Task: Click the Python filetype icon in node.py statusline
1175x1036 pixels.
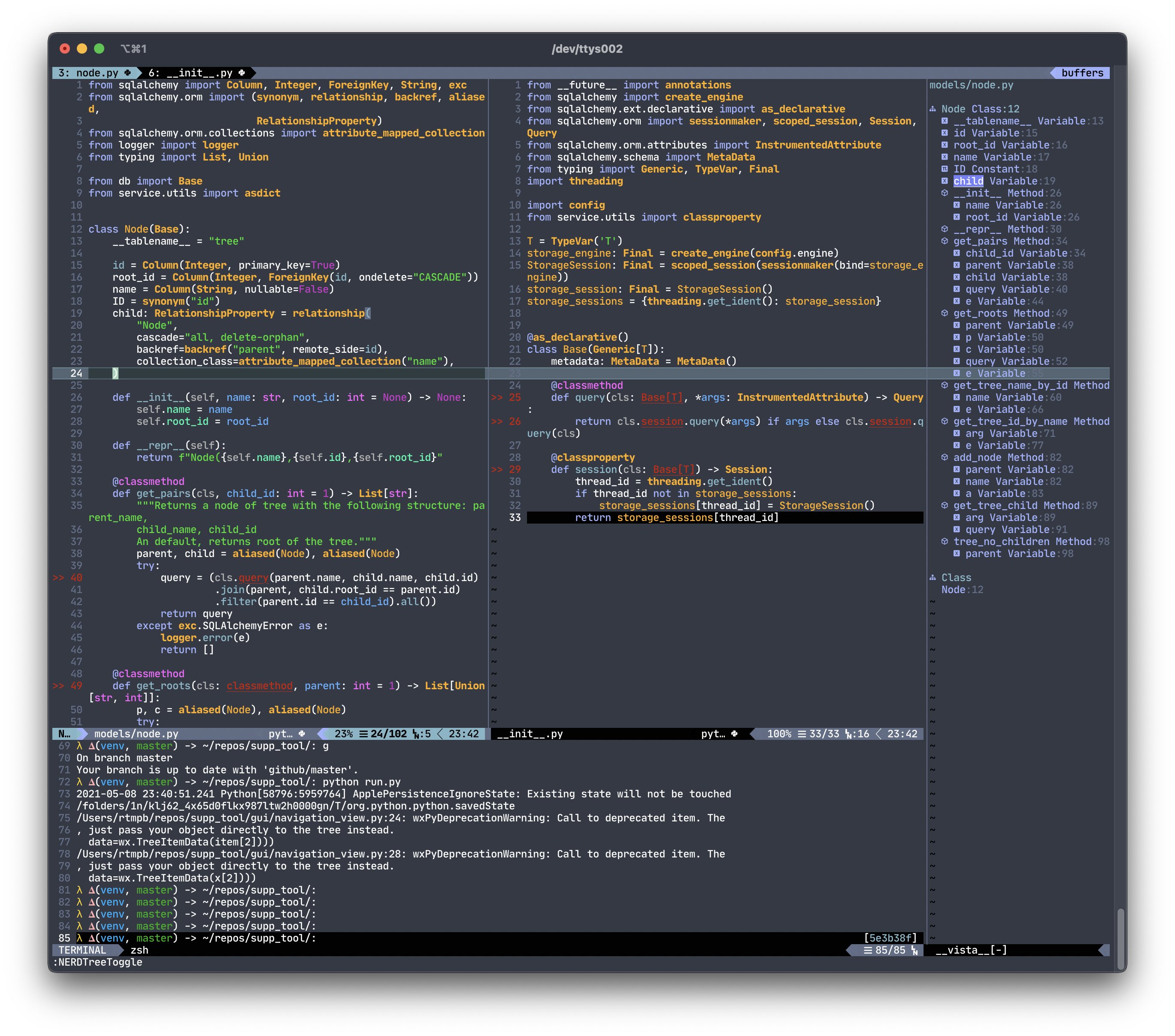Action: [x=302, y=734]
